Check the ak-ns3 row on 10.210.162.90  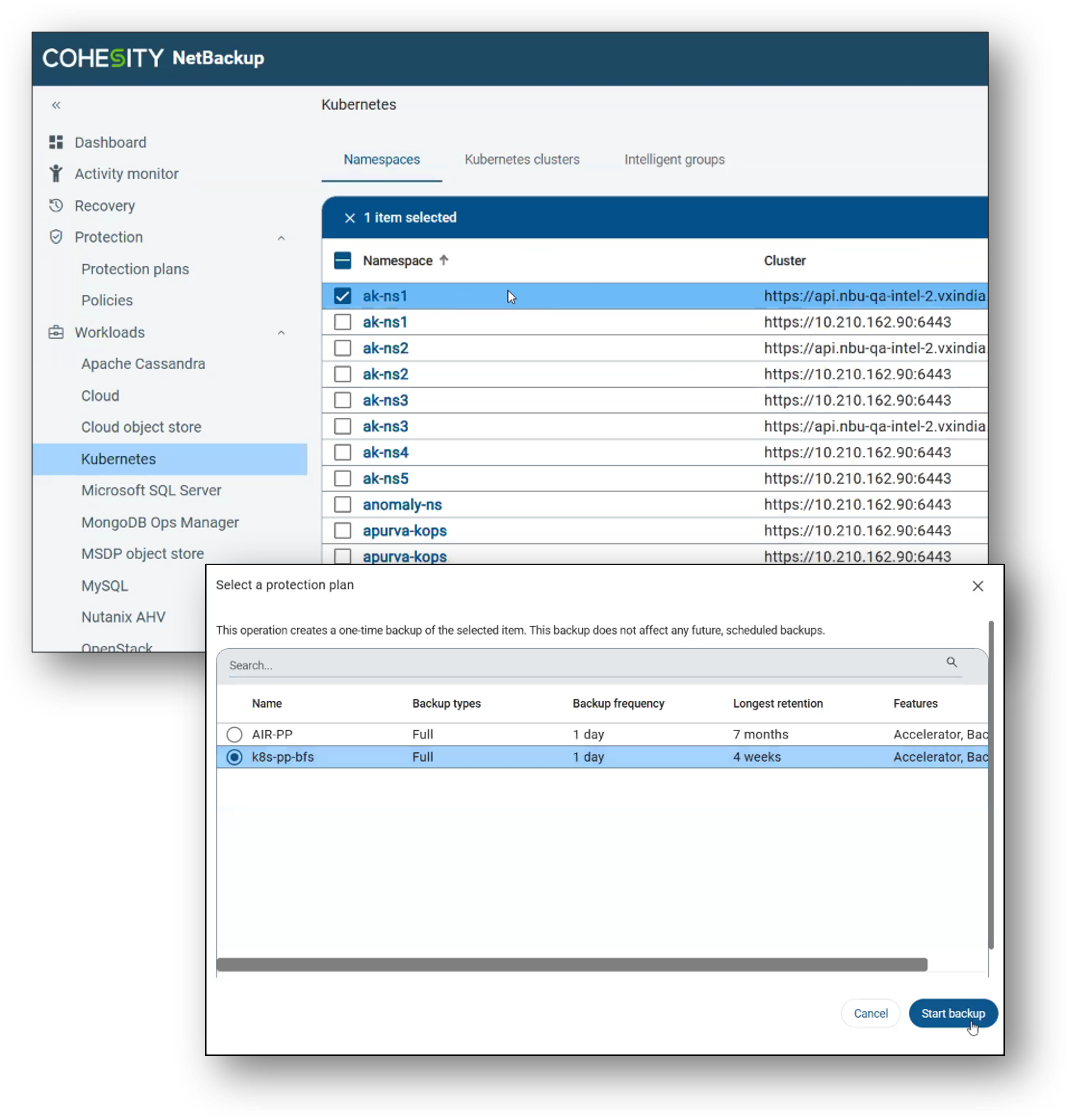[x=343, y=400]
